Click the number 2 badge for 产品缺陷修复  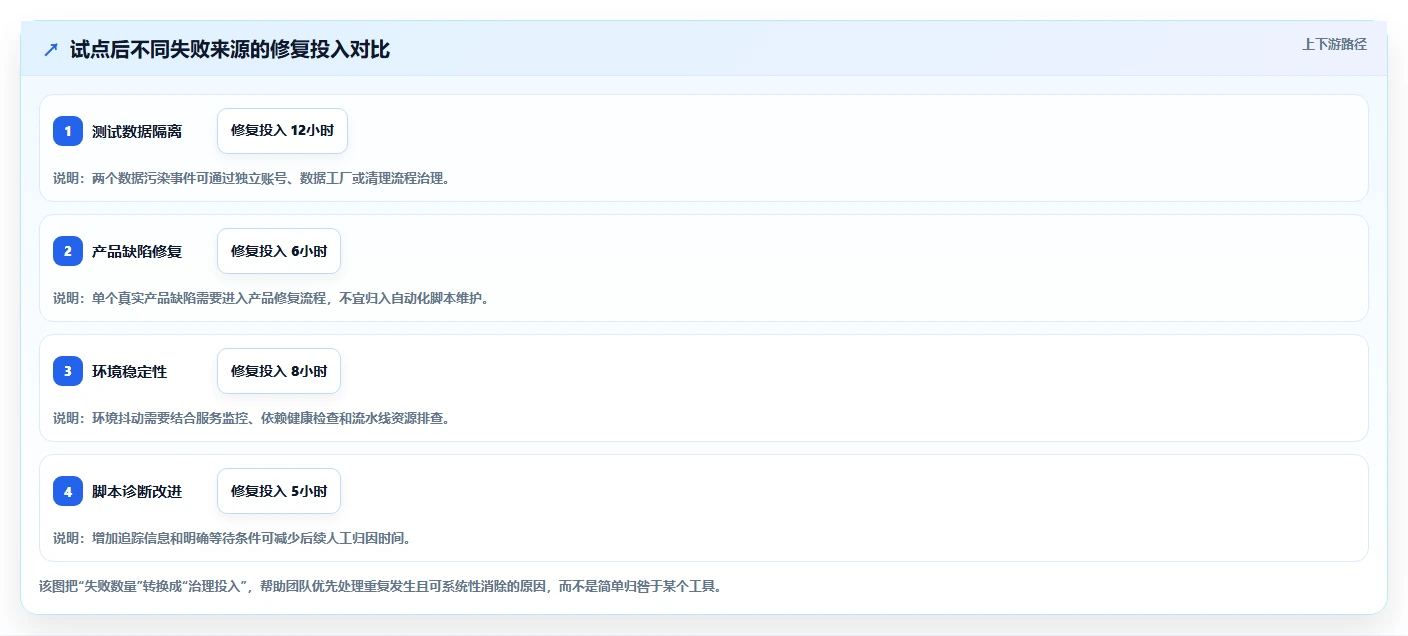68,251
